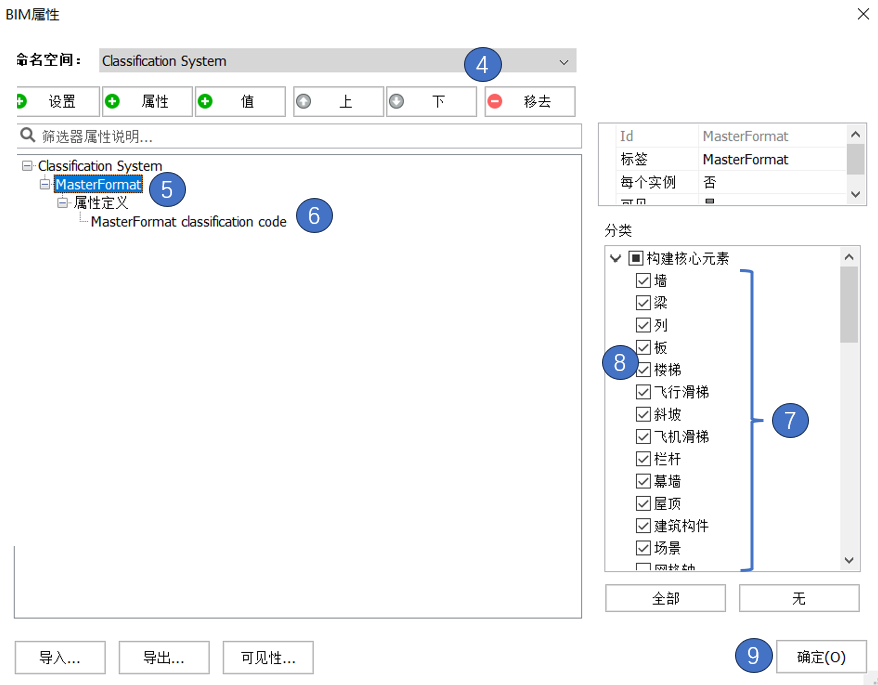Screen dimensions: 878x685
Task: Click the 筛选器属性说明 search field
Action: pos(300,136)
